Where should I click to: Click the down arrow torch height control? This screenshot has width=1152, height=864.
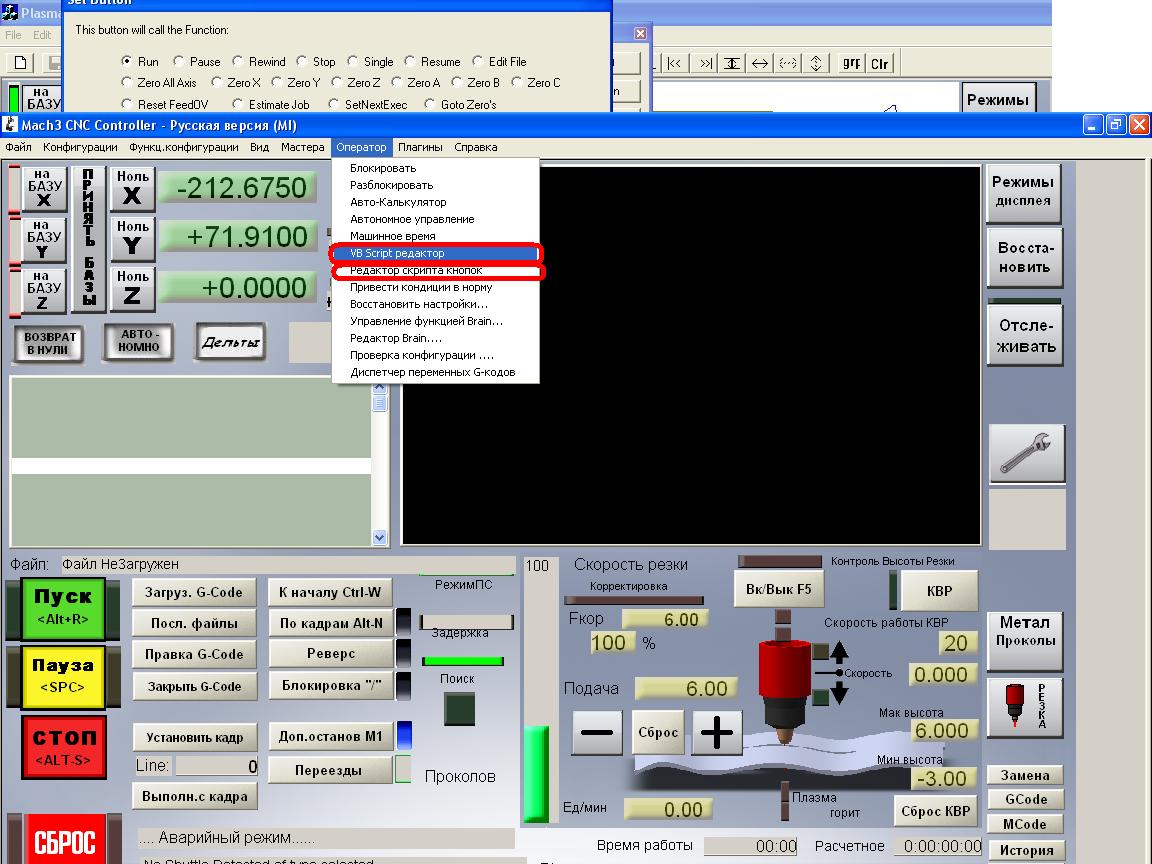(x=839, y=693)
